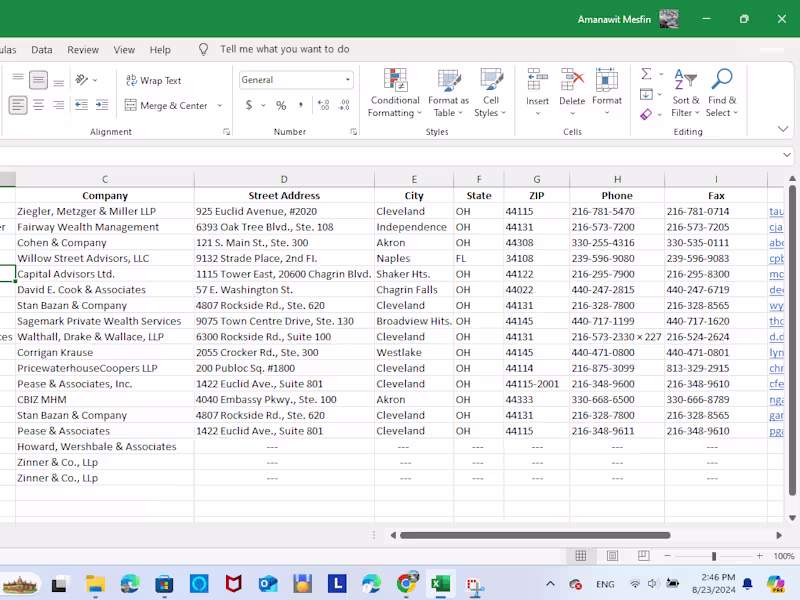
Task: Click the zoom slider handle in status bar
Action: point(713,556)
